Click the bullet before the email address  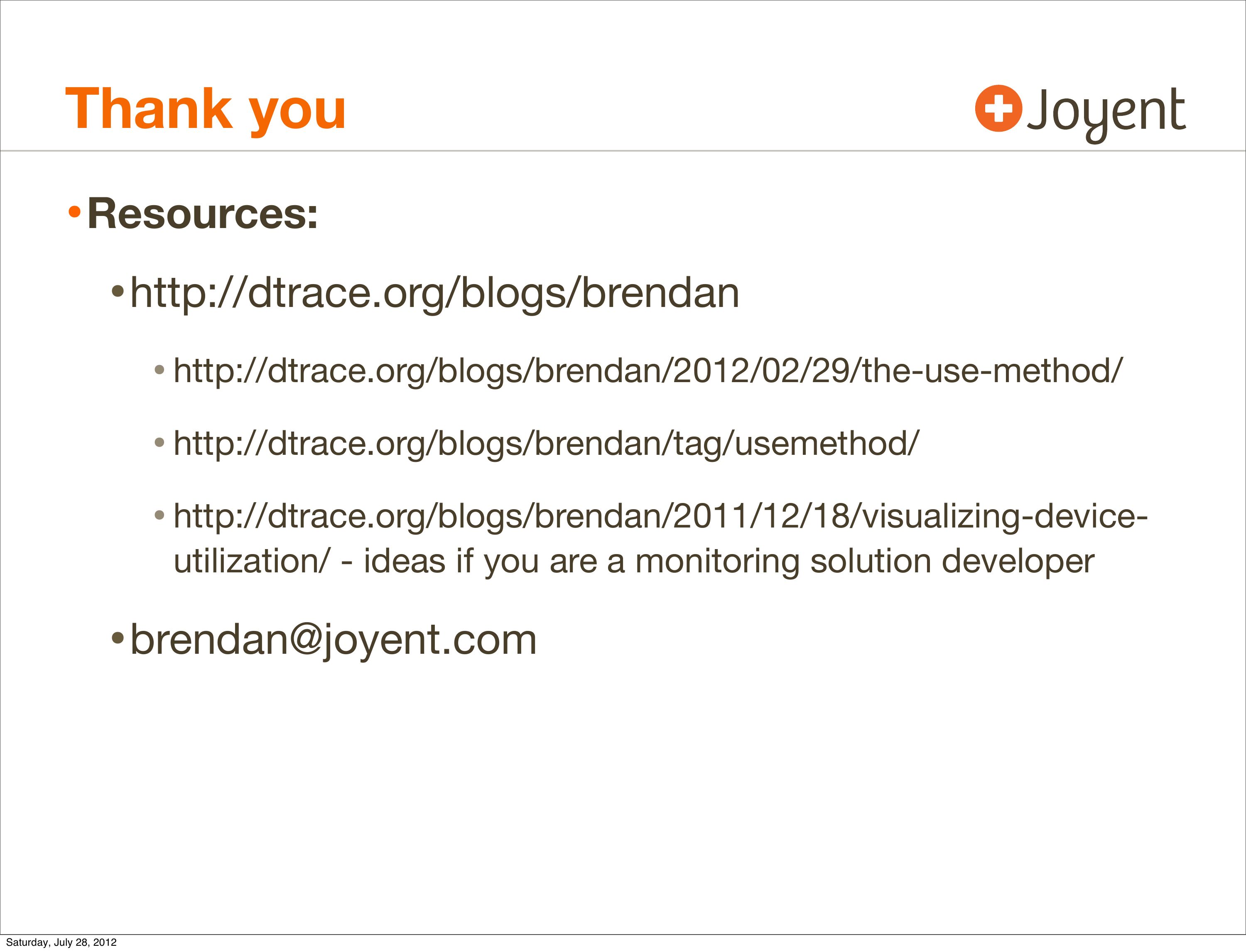(117, 639)
